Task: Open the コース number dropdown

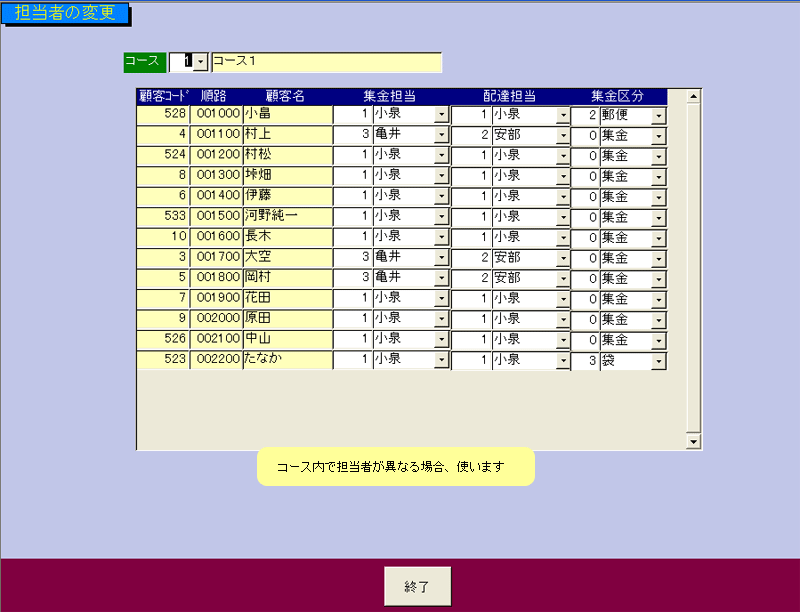Action: tap(200, 62)
